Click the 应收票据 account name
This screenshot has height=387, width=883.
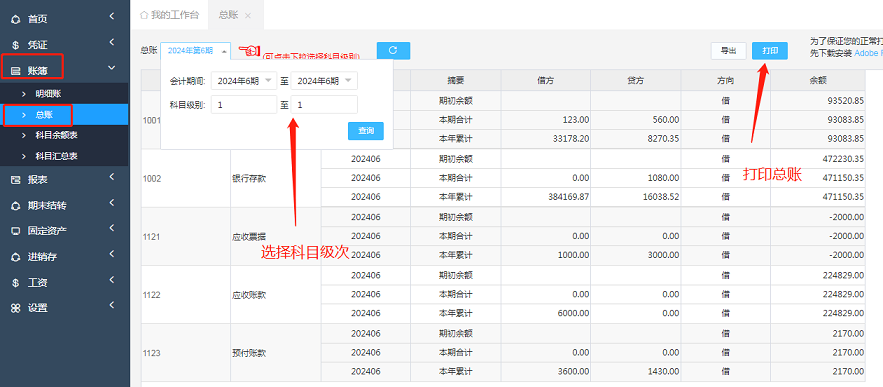[x=249, y=237]
